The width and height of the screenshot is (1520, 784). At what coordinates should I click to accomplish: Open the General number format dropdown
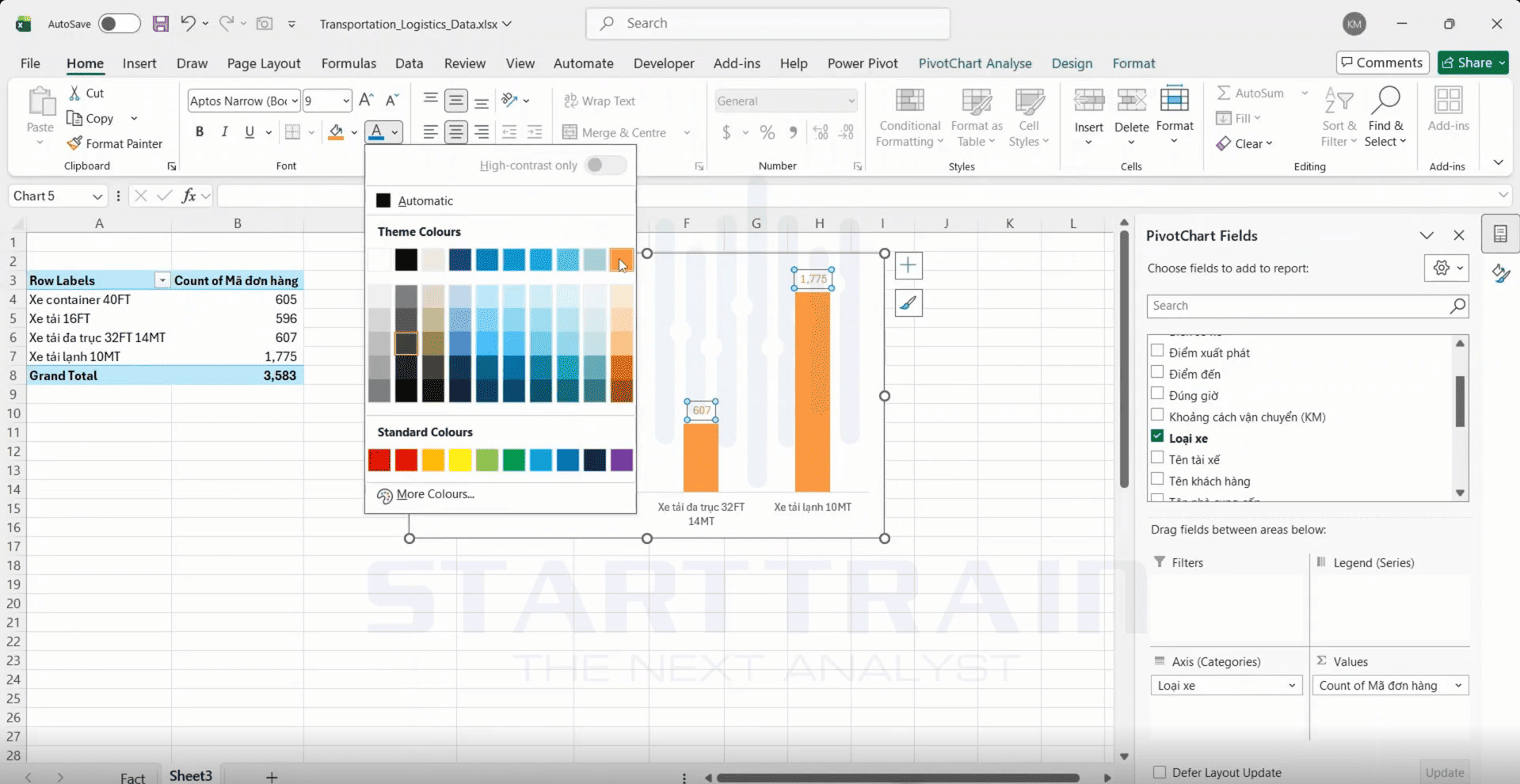(x=851, y=101)
